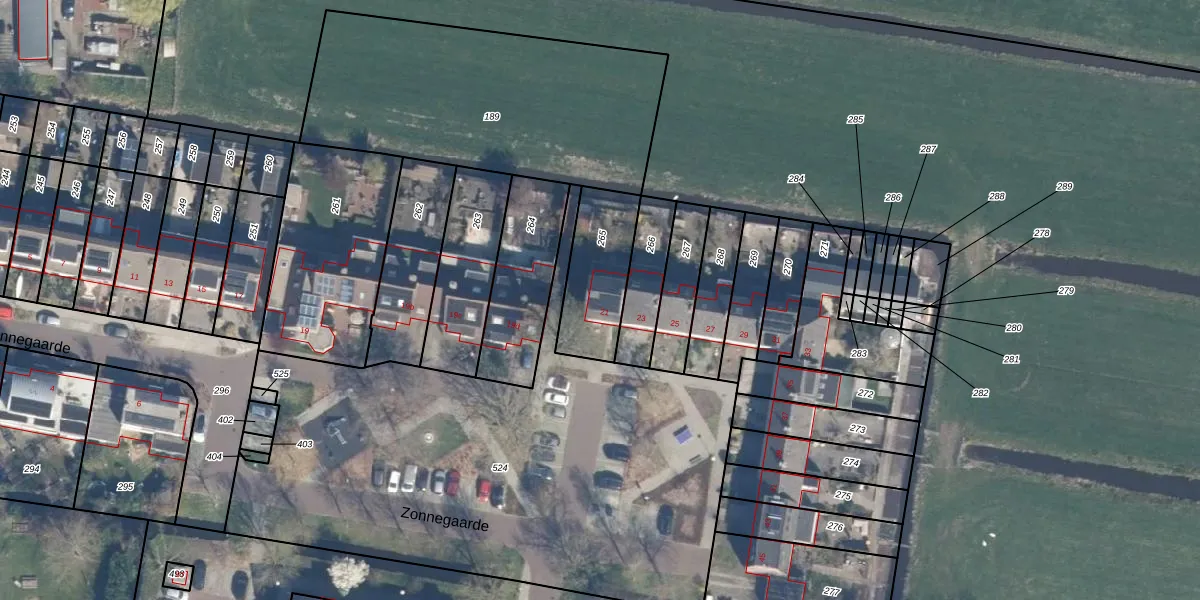Select parcel label 284 callout
Viewport: 1200px width, 600px height.
pos(796,179)
